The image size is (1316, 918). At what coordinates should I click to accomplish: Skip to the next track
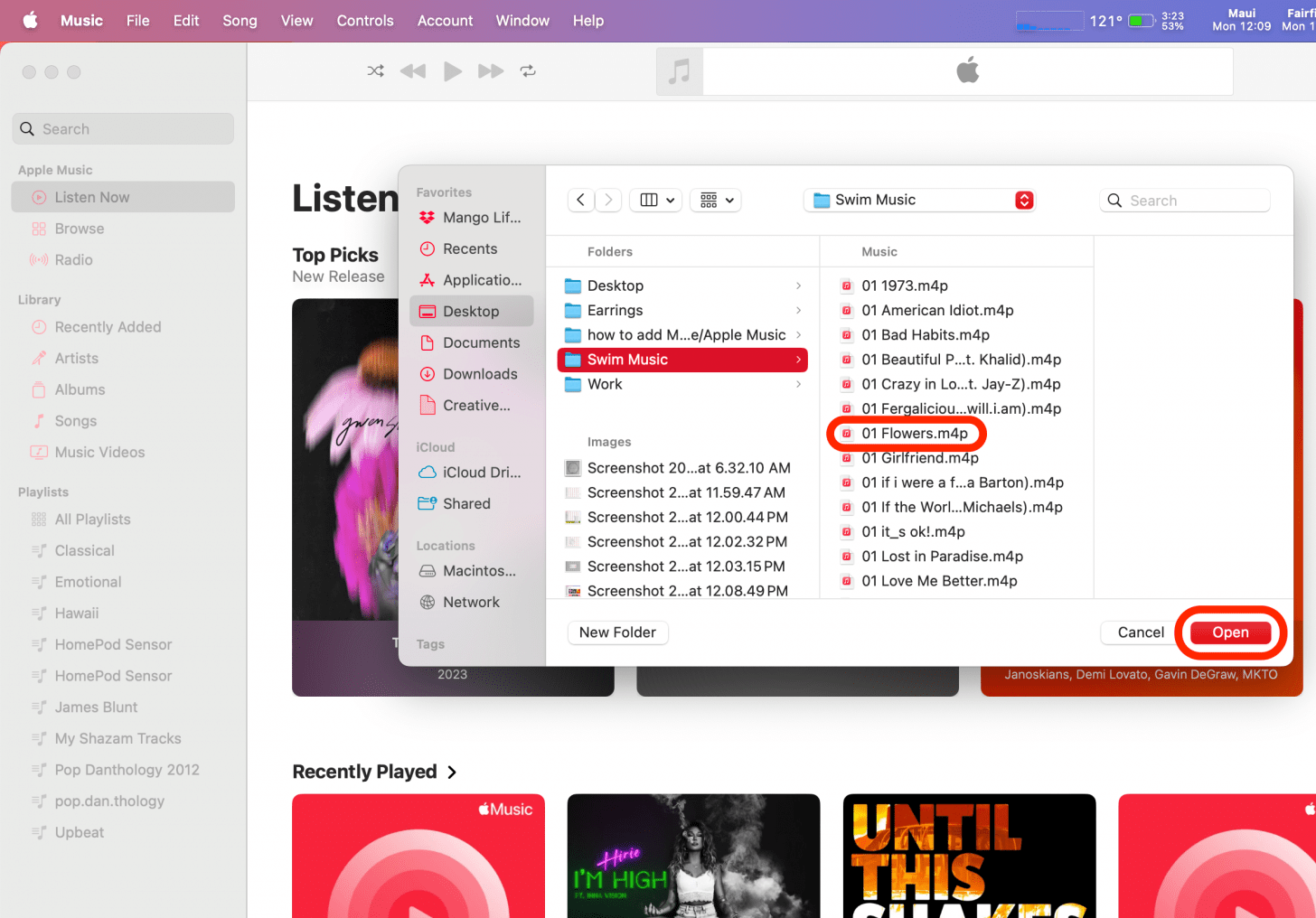point(490,71)
